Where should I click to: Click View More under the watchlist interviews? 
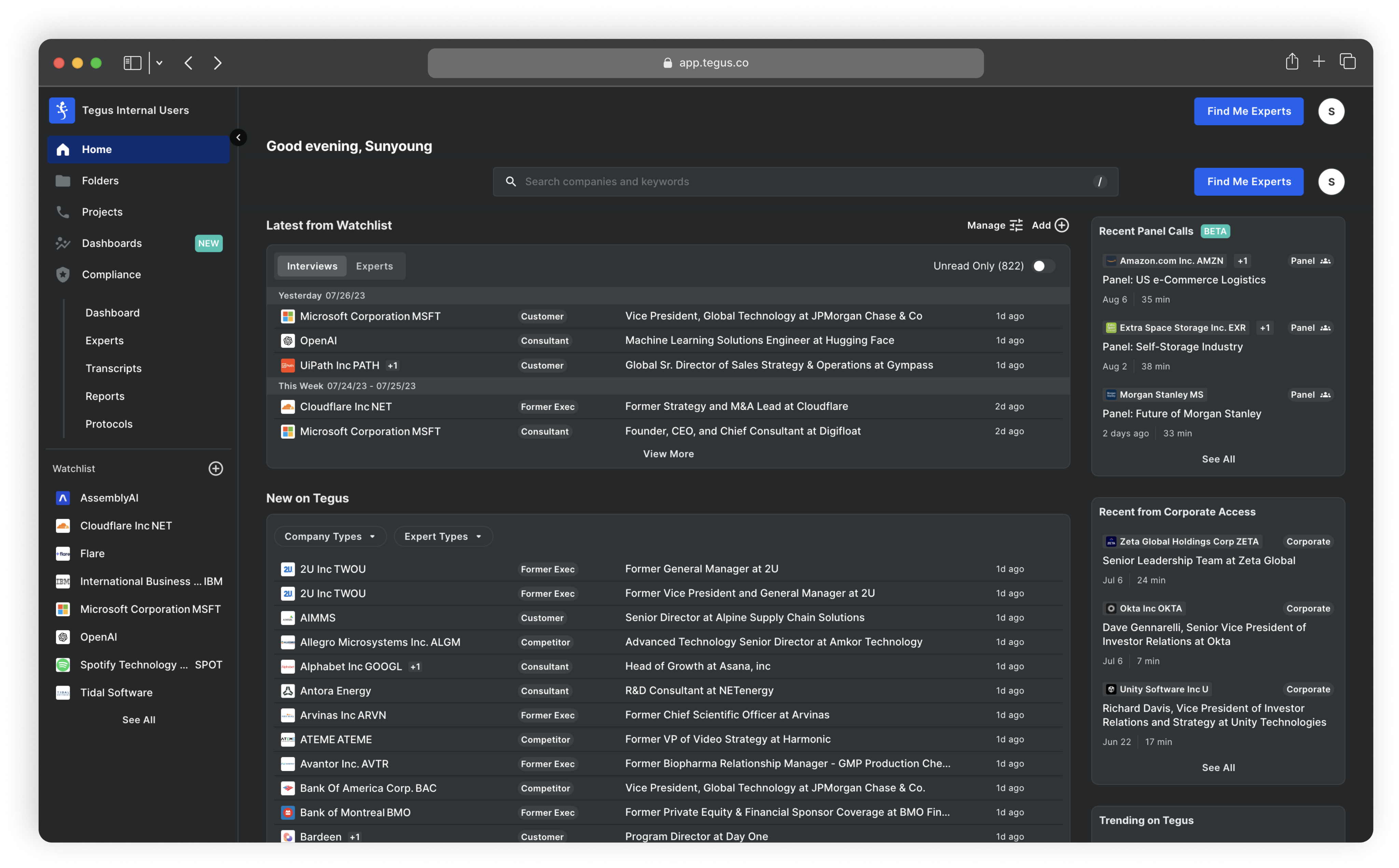pyautogui.click(x=668, y=454)
